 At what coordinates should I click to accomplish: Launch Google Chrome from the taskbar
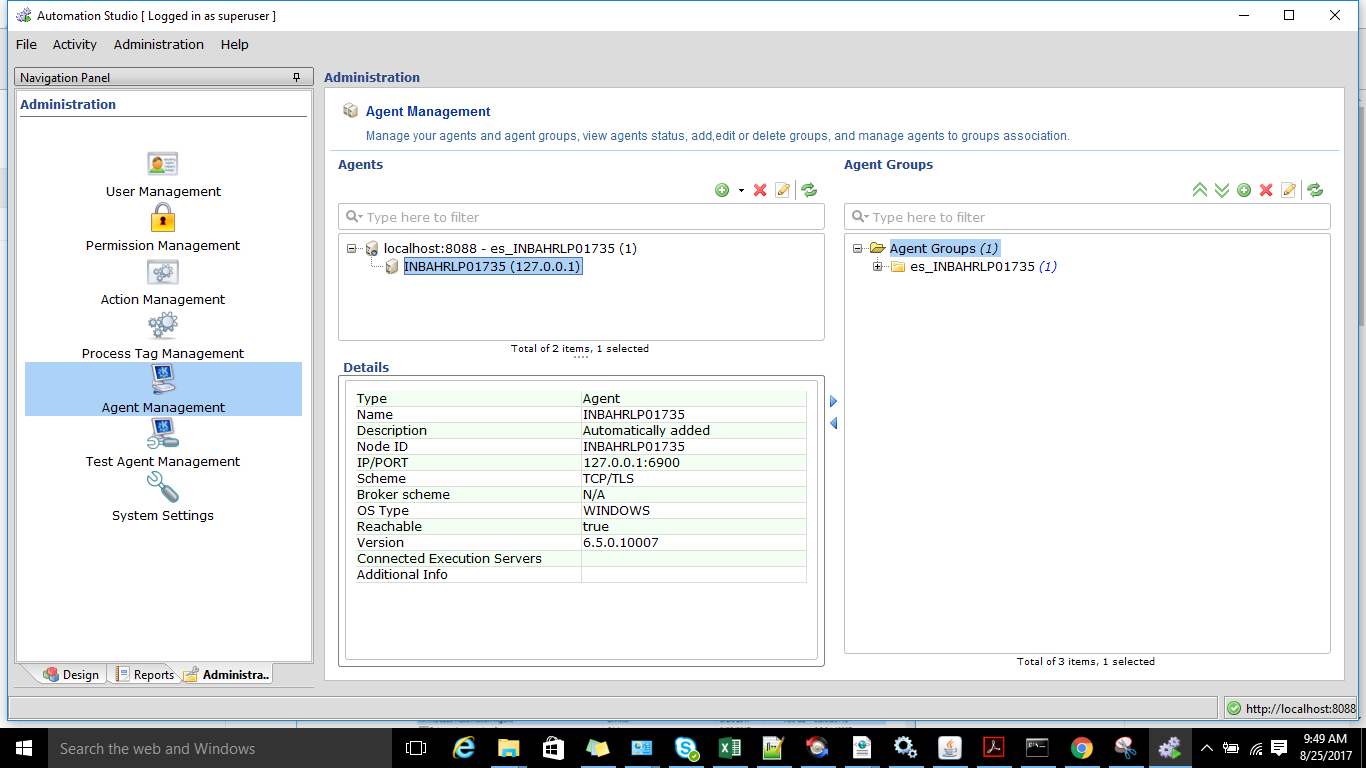pos(1081,747)
